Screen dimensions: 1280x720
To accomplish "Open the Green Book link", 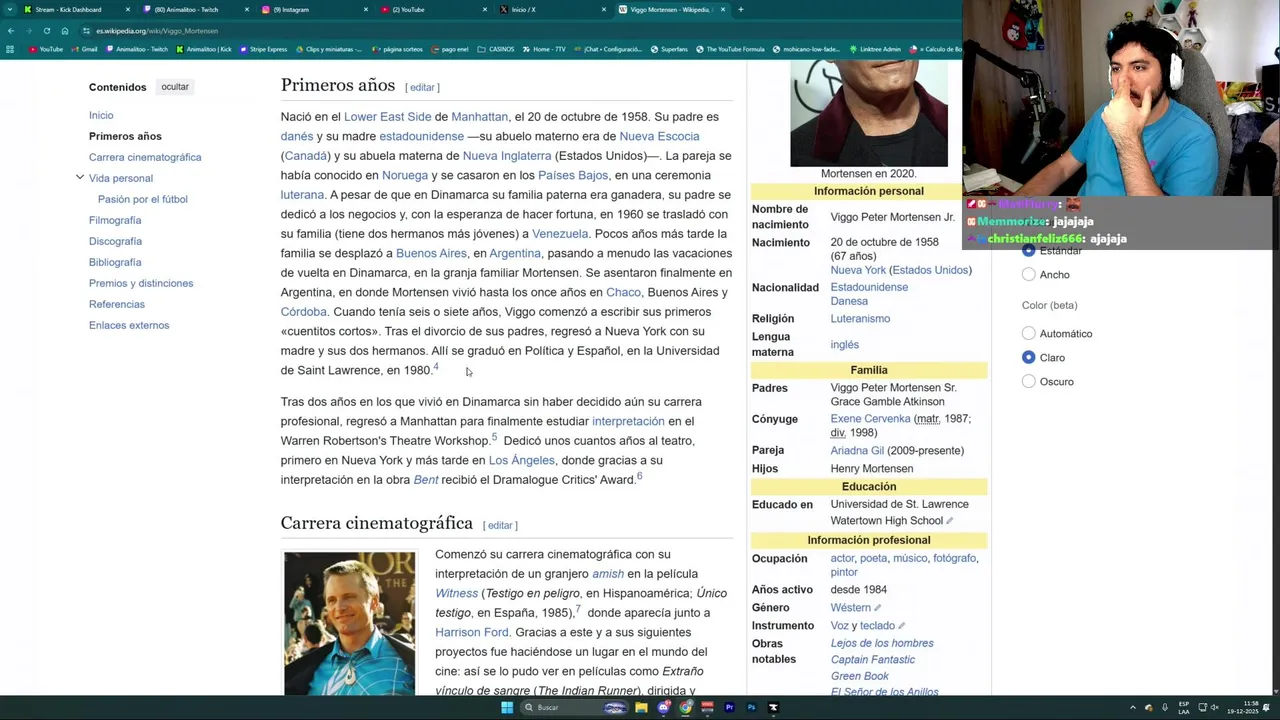I will [860, 677].
